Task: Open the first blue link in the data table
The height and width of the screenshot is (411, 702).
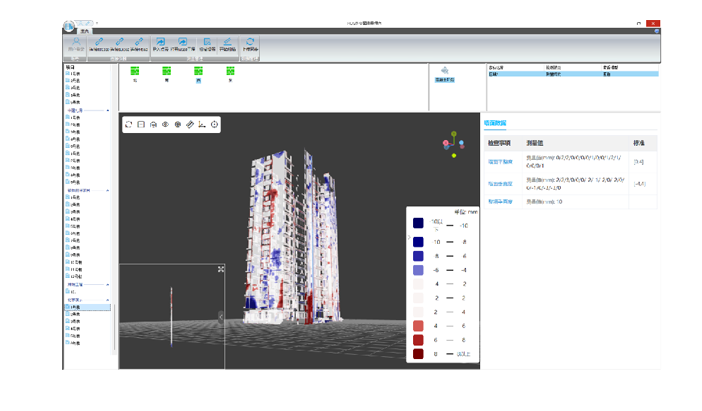Action: click(x=500, y=162)
